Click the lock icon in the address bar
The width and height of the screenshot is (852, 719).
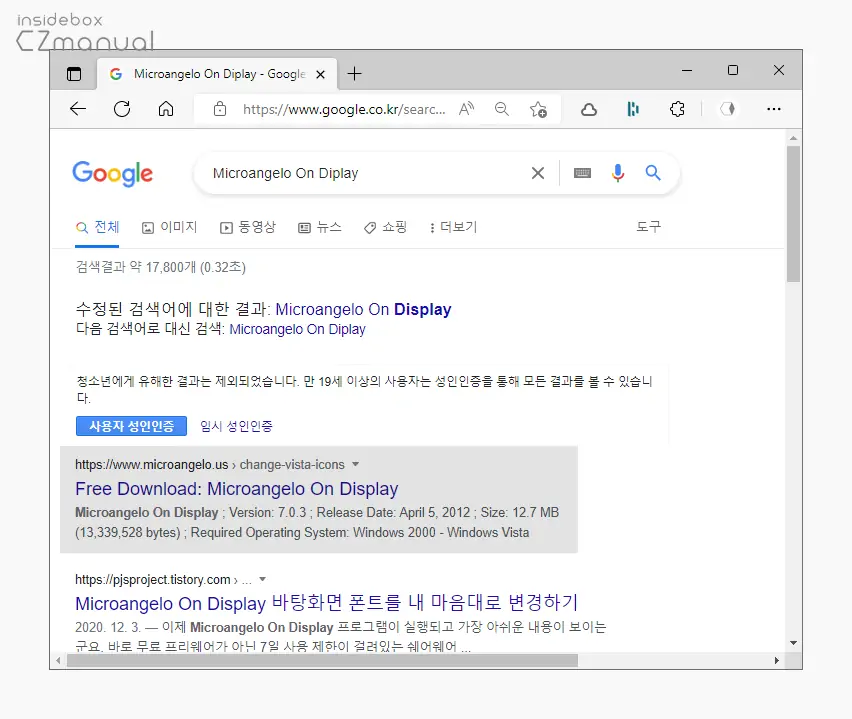219,109
